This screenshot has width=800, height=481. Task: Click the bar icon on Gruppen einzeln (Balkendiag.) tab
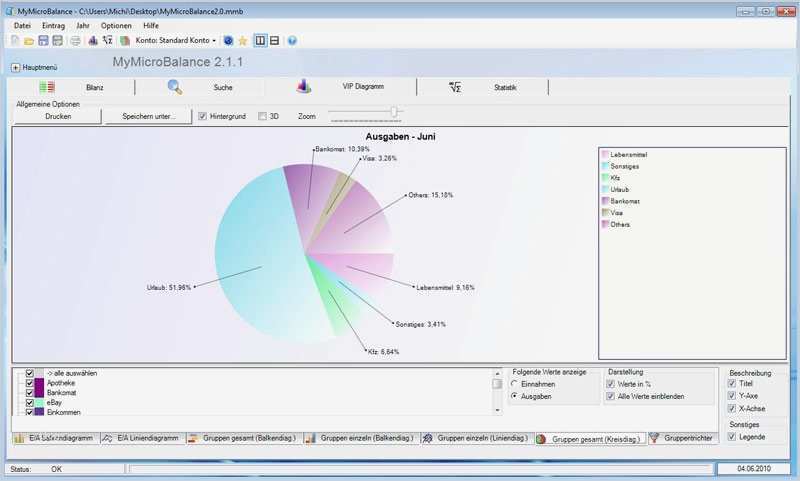click(310, 438)
